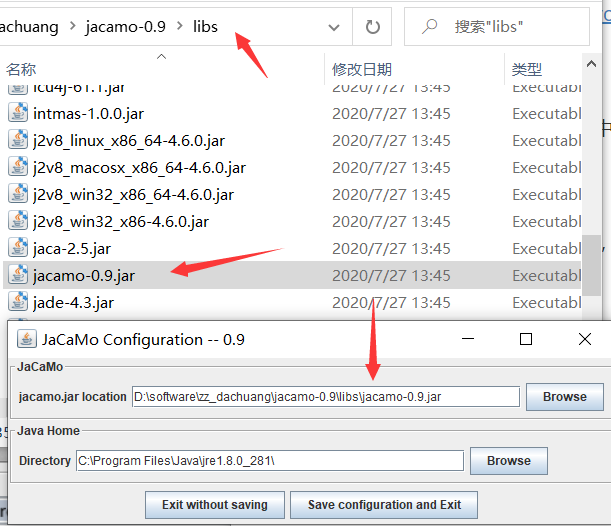Click the jar icon of jacamo-0.9.jar
The height and width of the screenshot is (526, 611).
(x=18, y=275)
